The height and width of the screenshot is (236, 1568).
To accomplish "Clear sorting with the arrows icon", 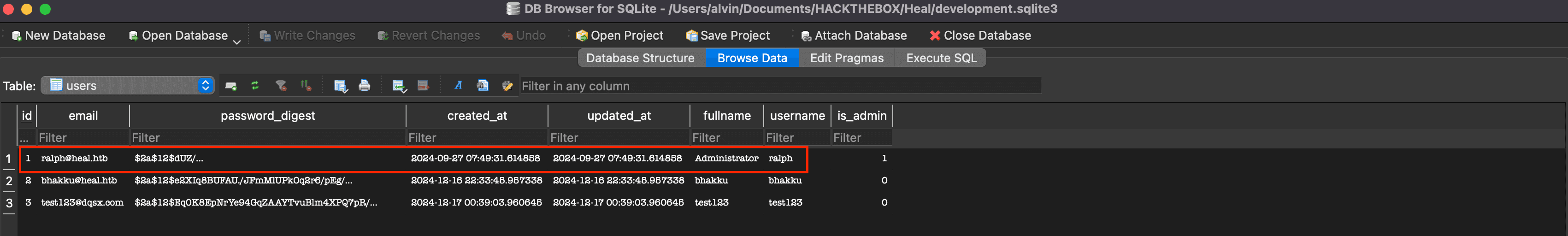I will (x=306, y=86).
